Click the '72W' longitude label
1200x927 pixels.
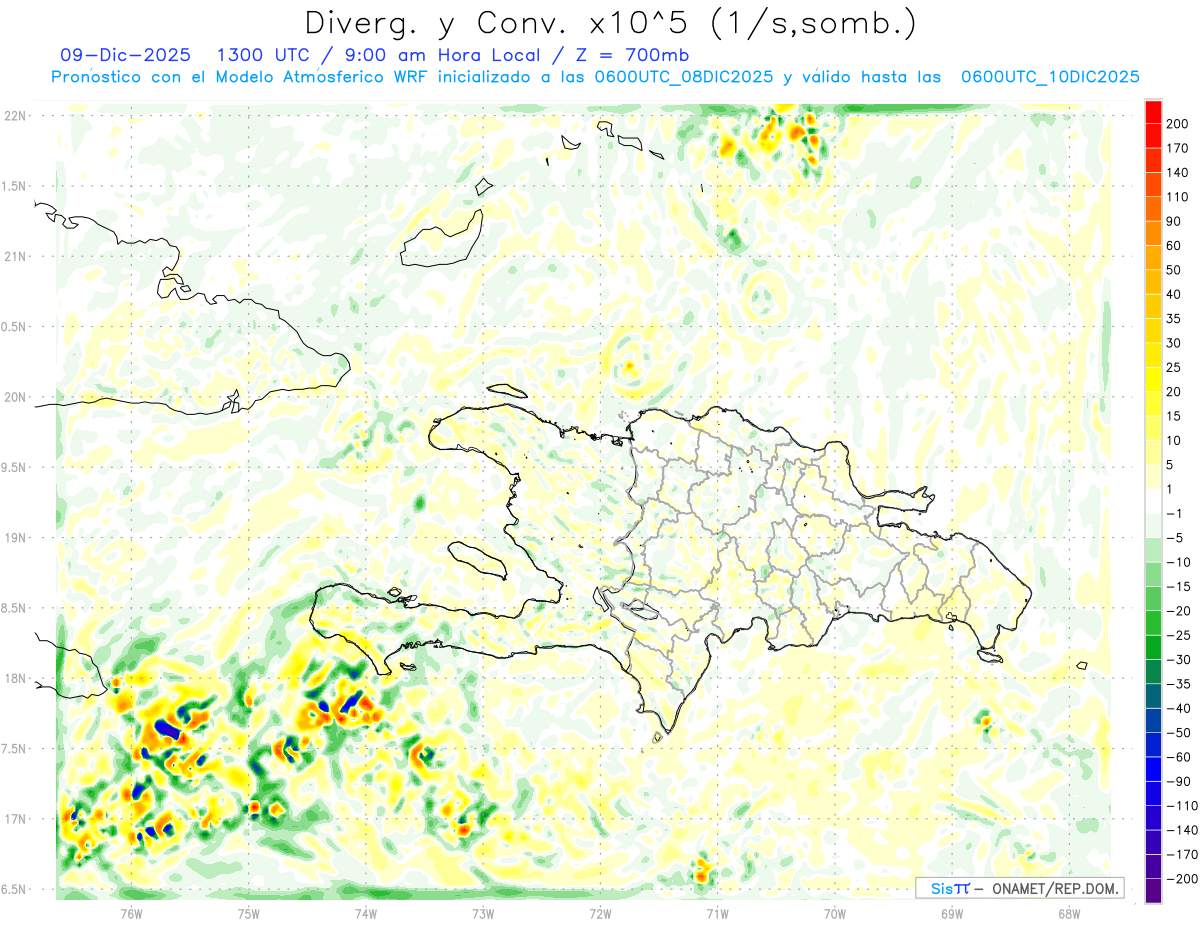click(600, 913)
